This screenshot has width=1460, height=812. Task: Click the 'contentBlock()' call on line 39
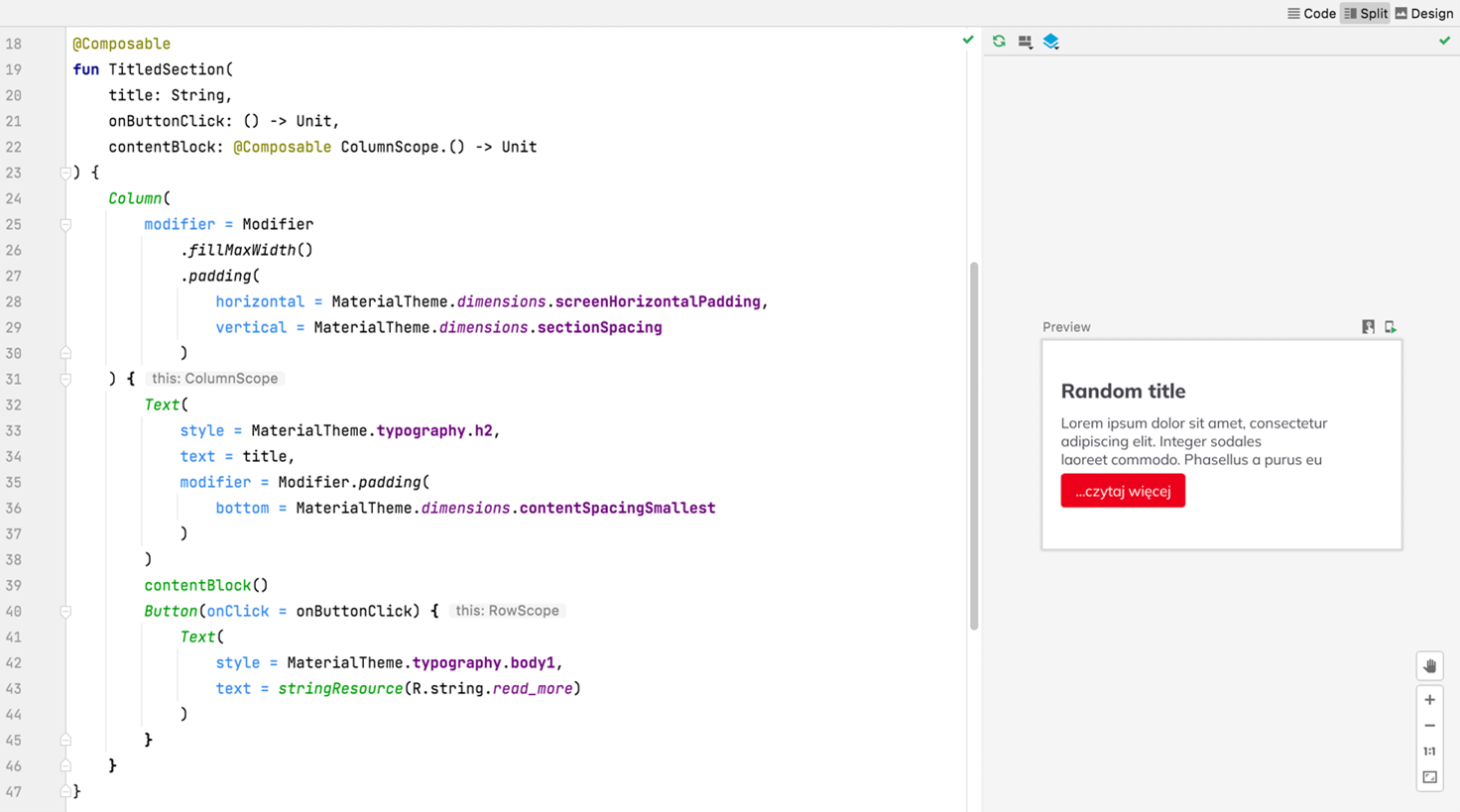coord(206,585)
